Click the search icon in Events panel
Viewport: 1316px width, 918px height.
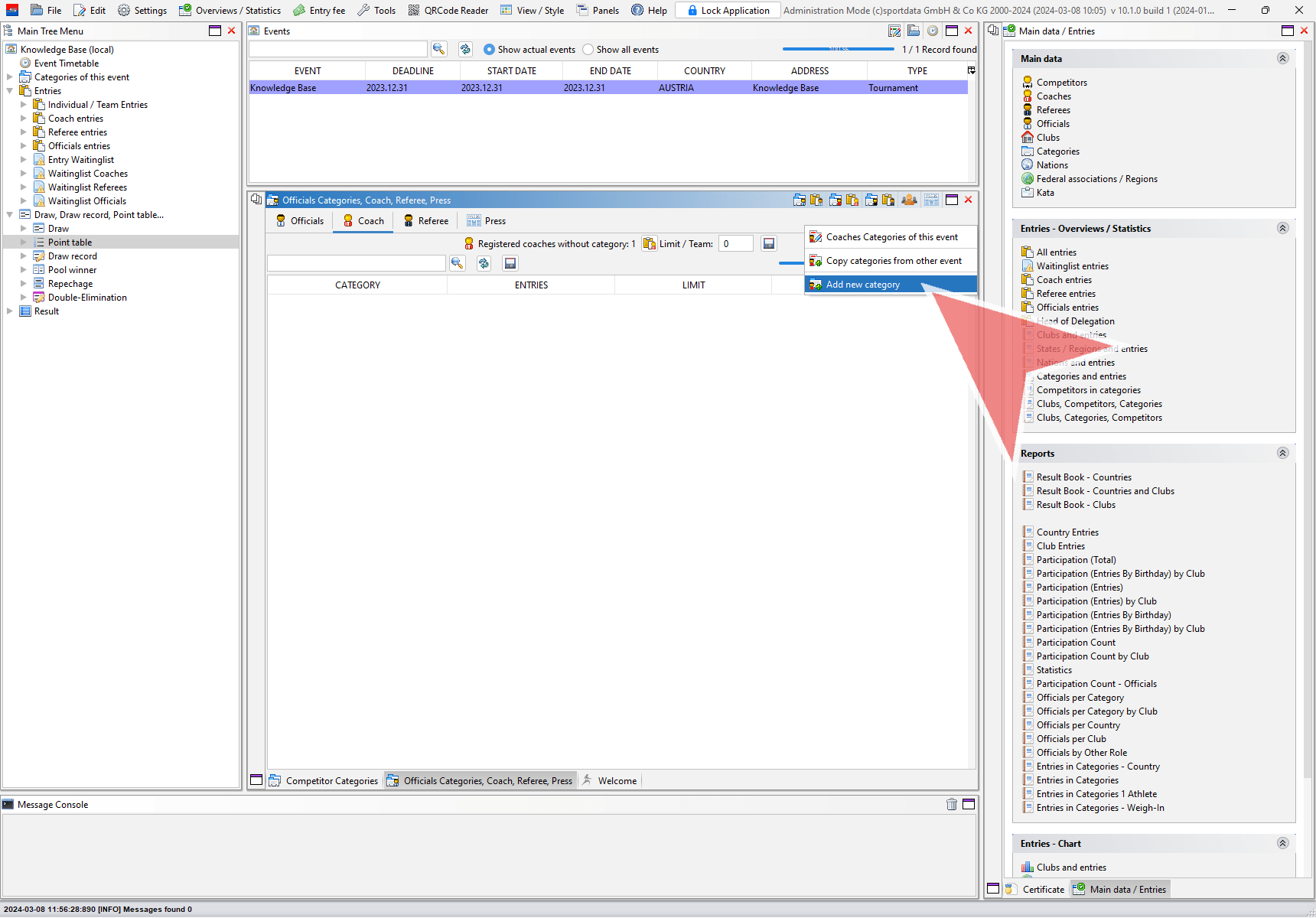(x=438, y=49)
